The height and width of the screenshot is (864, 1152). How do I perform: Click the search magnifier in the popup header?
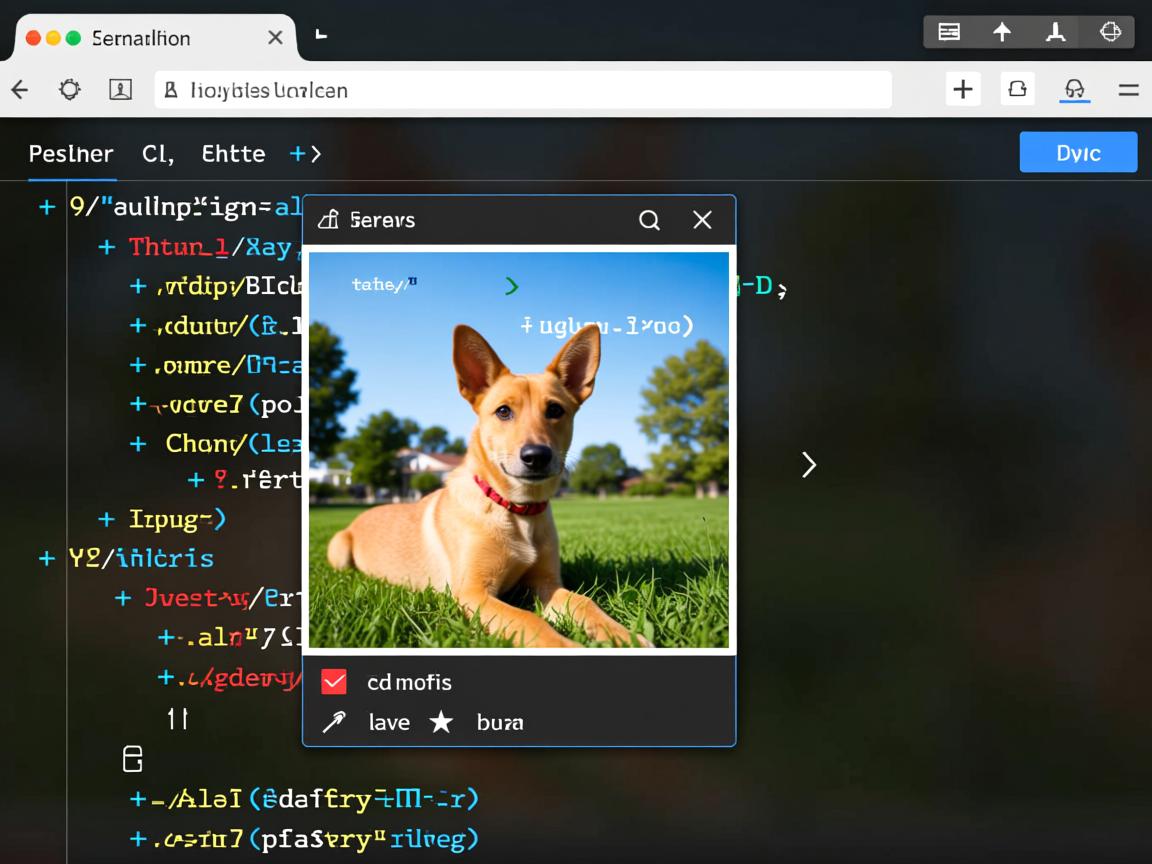(649, 220)
